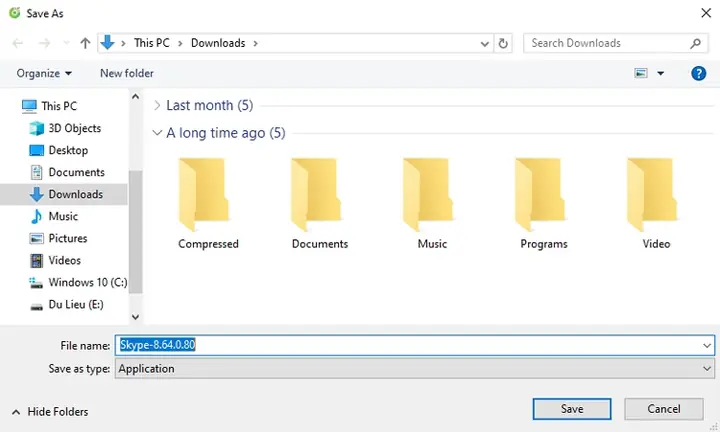Viewport: 720px width, 432px height.
Task: Change the view layout icon
Action: 641,73
